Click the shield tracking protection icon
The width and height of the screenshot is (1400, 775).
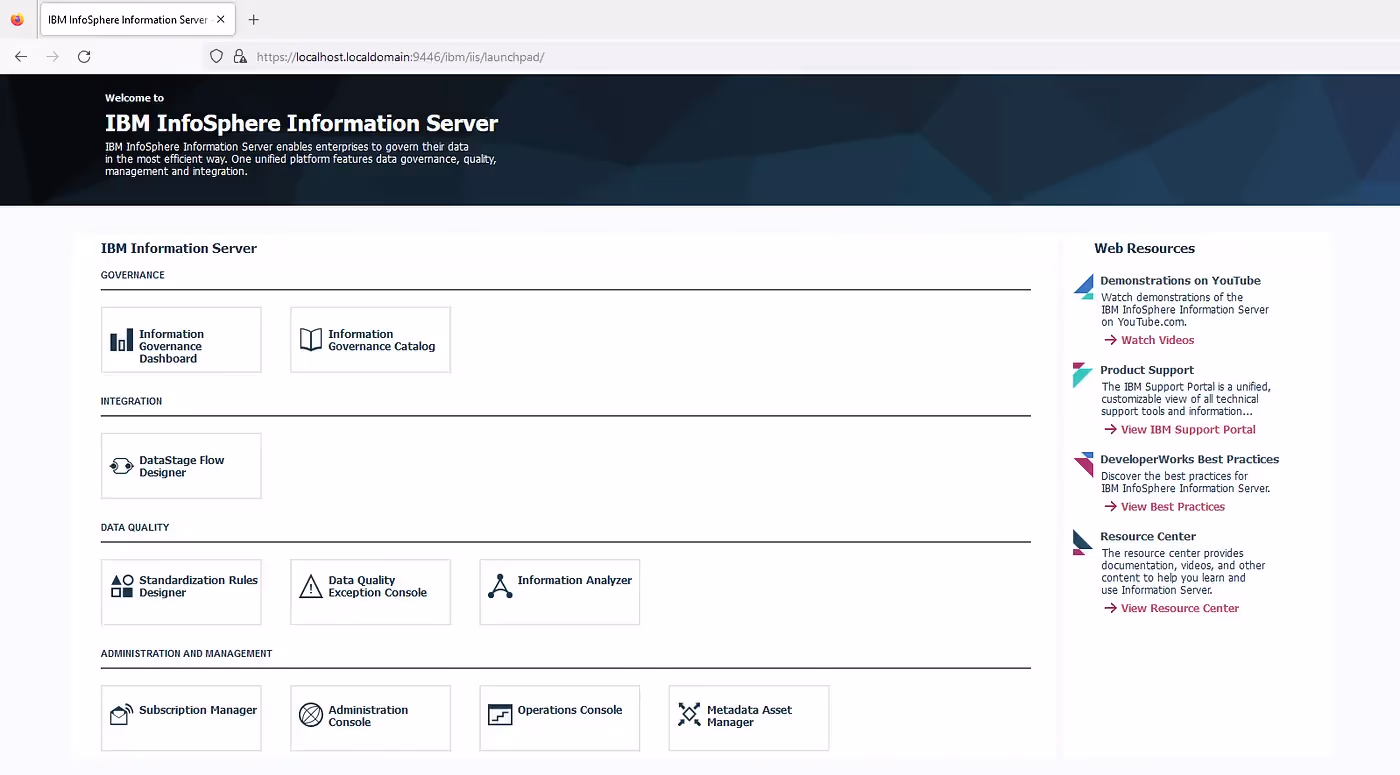[216, 57]
